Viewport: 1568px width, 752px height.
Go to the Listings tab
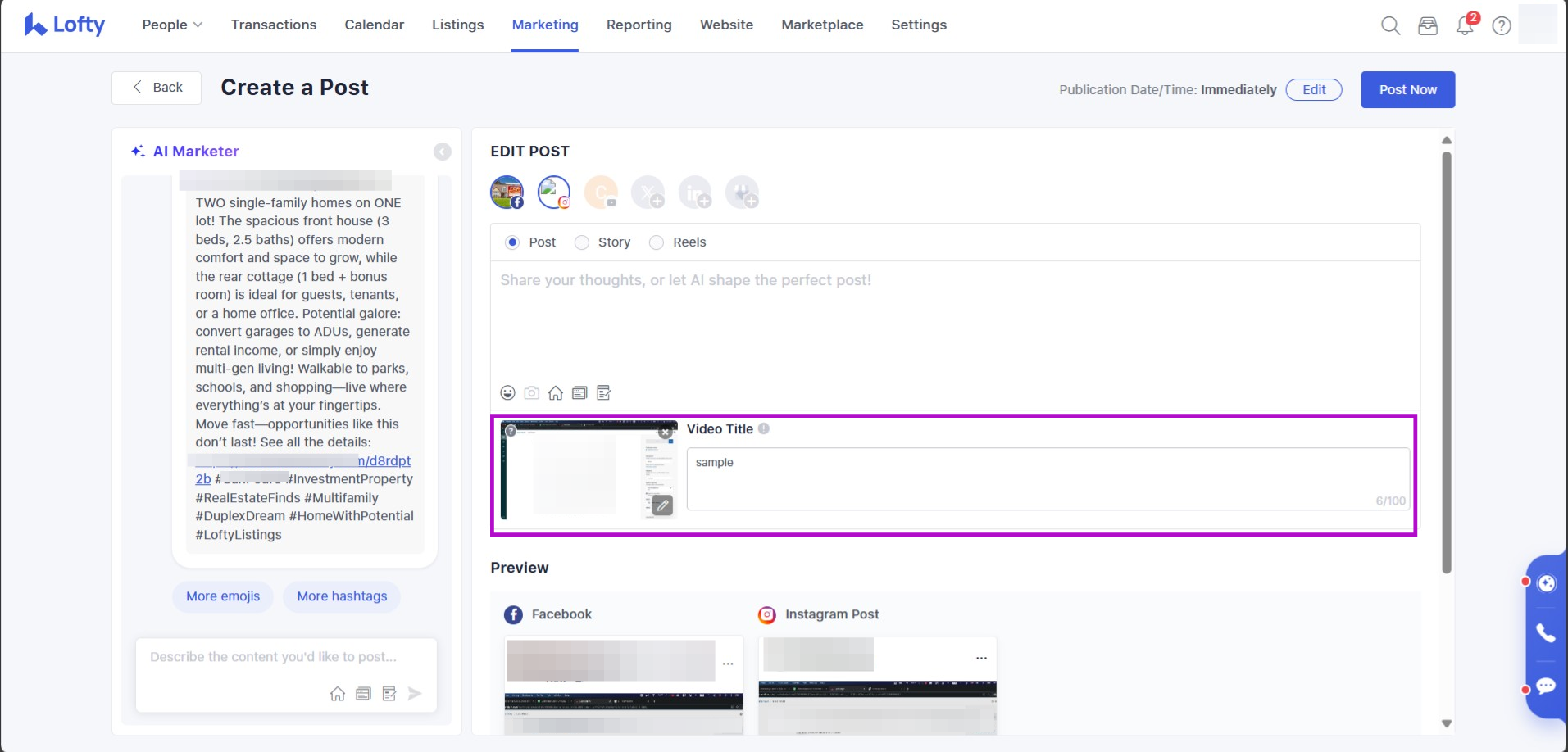point(457,25)
